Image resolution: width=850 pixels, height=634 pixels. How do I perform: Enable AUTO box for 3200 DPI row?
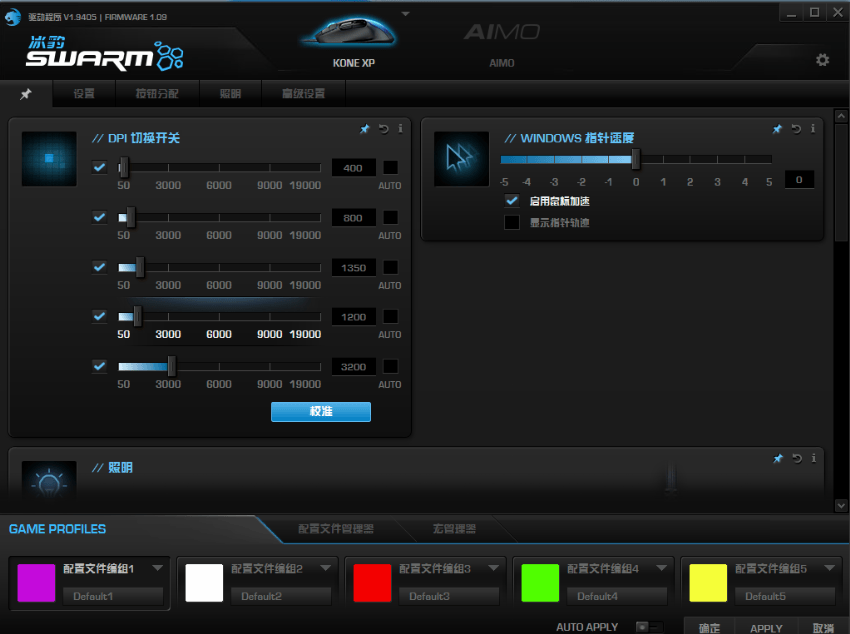click(x=390, y=366)
